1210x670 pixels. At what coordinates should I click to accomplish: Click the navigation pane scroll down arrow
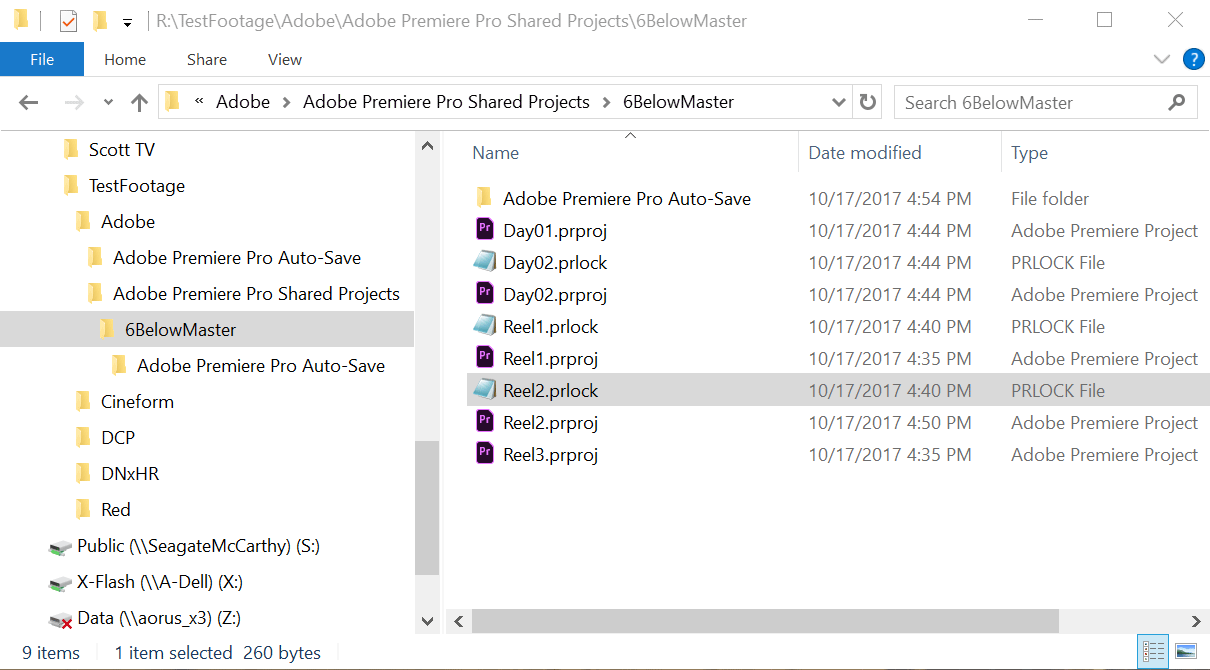pyautogui.click(x=427, y=620)
